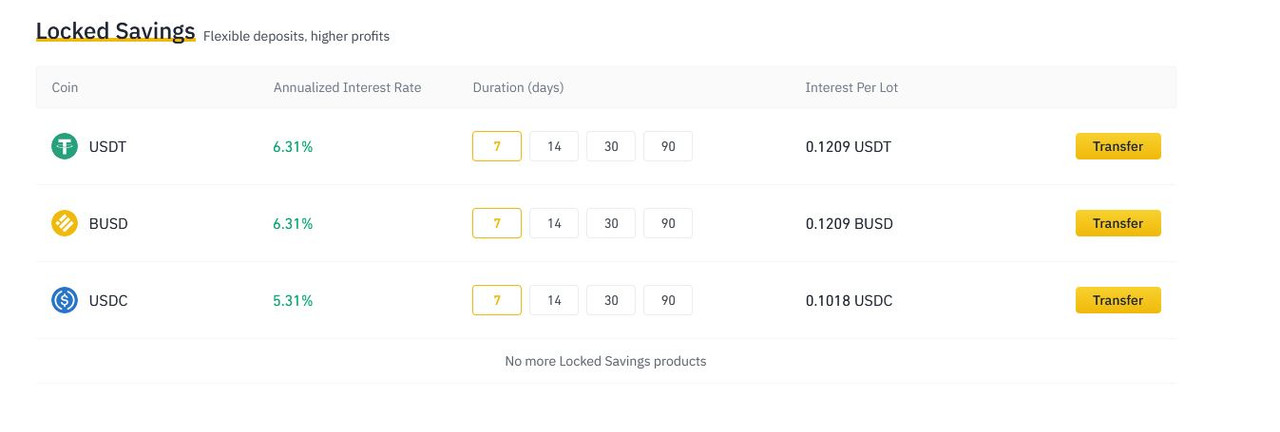
Task: Click the BUSD coin icon
Action: 64,224
